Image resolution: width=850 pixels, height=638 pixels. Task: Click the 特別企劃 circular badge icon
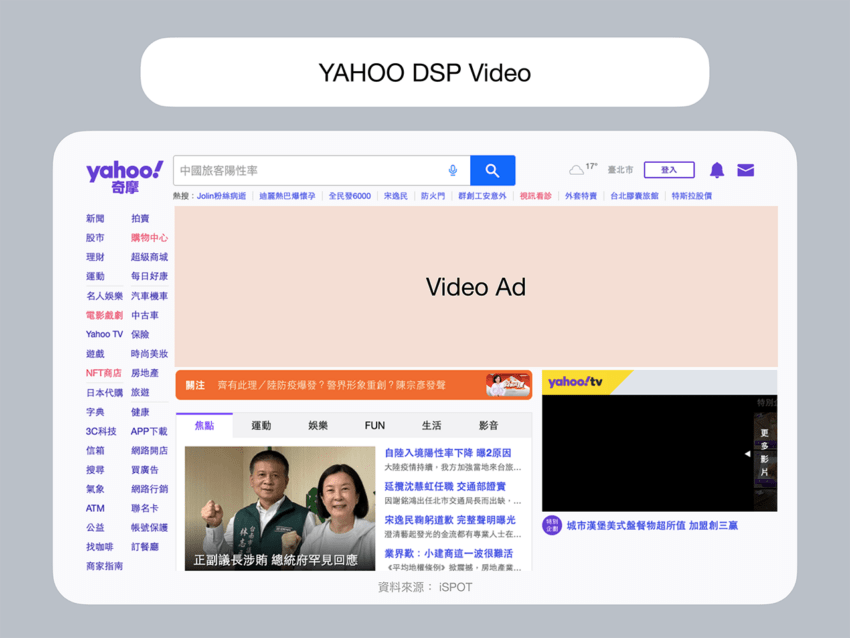(553, 523)
